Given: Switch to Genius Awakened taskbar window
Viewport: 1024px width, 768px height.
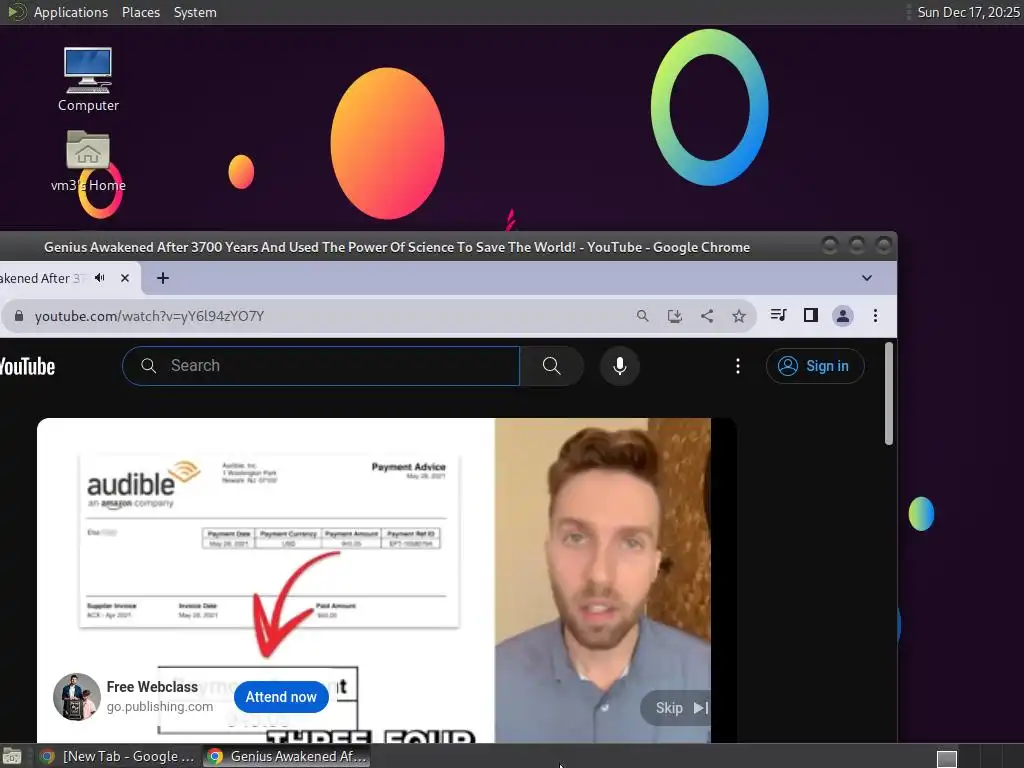Looking at the screenshot, I should (287, 756).
